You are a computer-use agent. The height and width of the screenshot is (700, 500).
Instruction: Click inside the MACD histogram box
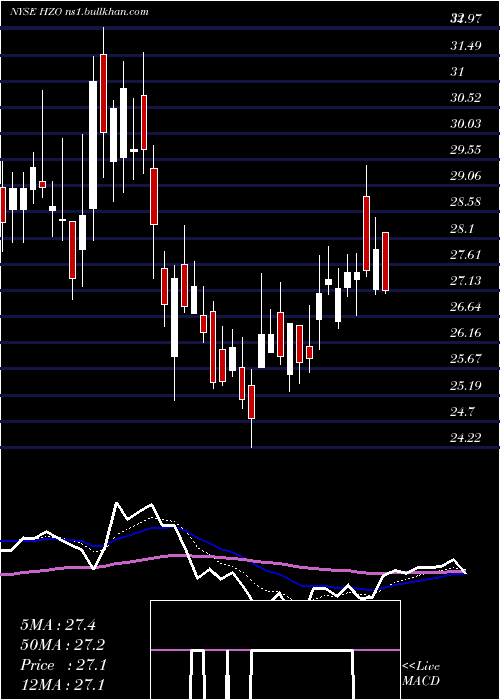pyautogui.click(x=275, y=650)
